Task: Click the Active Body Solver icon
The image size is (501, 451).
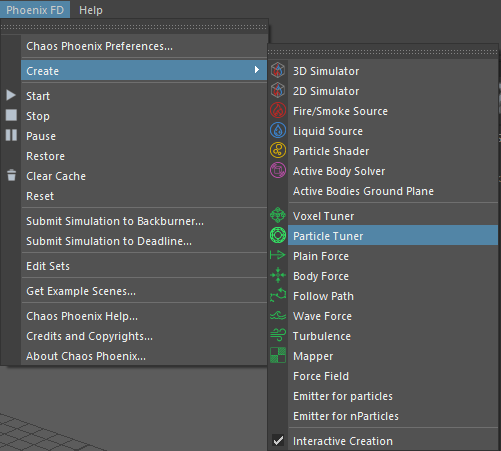Action: (278, 170)
